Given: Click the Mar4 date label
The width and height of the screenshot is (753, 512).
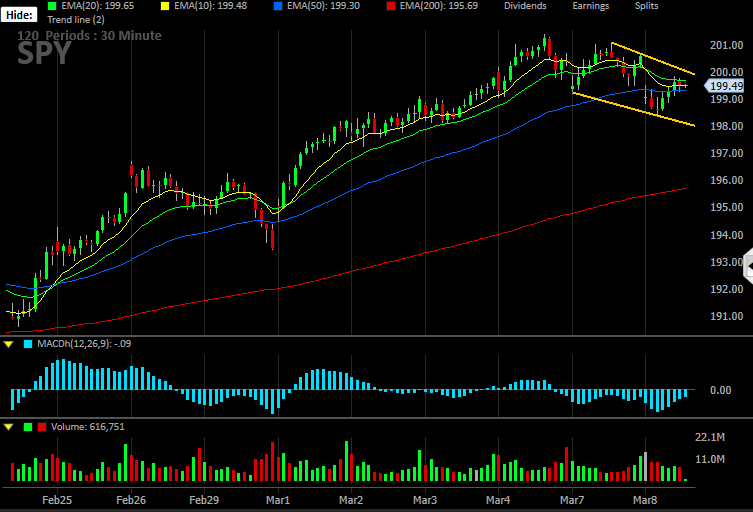Looking at the screenshot, I should point(498,500).
